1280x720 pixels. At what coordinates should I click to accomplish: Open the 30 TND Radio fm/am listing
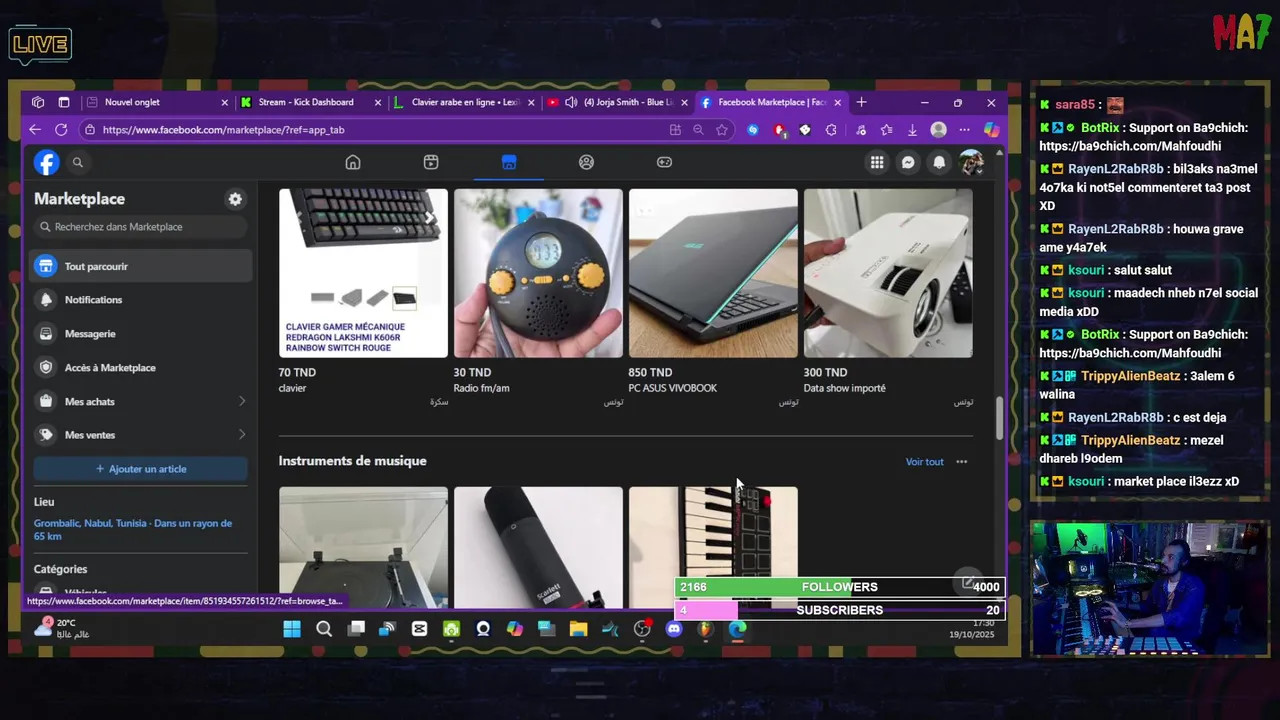538,273
